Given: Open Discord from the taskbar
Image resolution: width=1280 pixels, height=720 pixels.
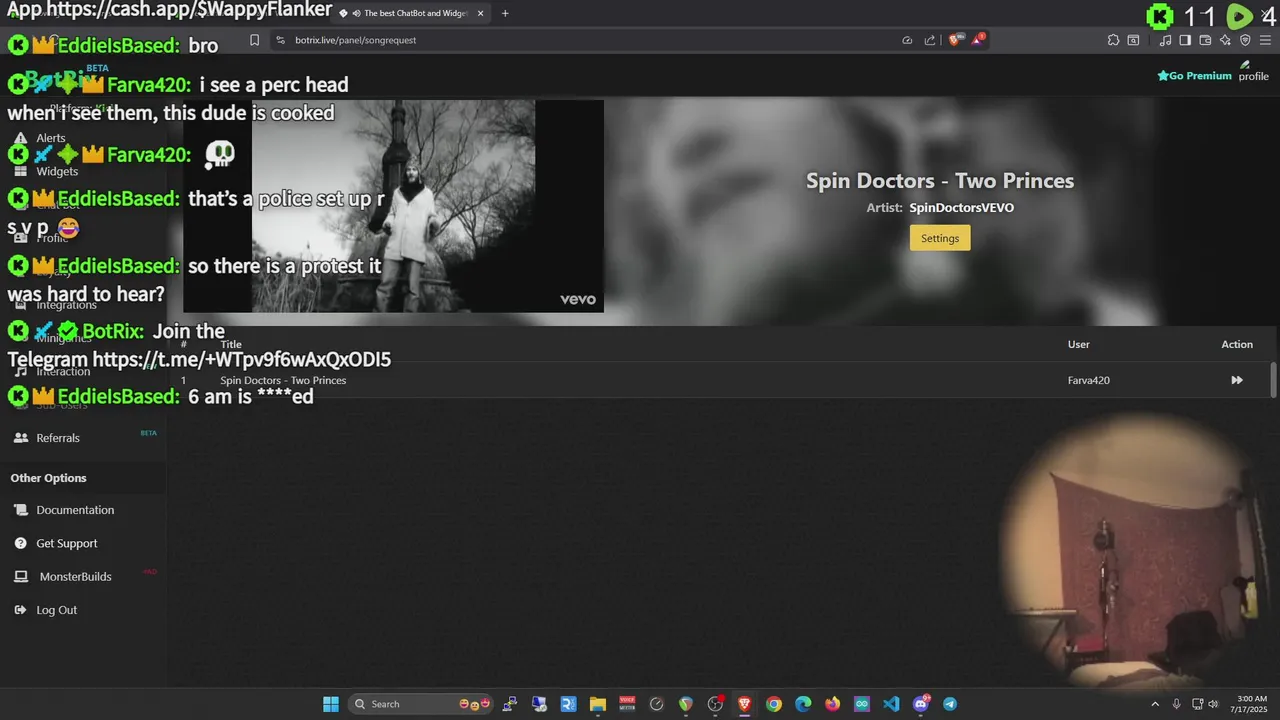Looking at the screenshot, I should pyautogui.click(x=921, y=704).
